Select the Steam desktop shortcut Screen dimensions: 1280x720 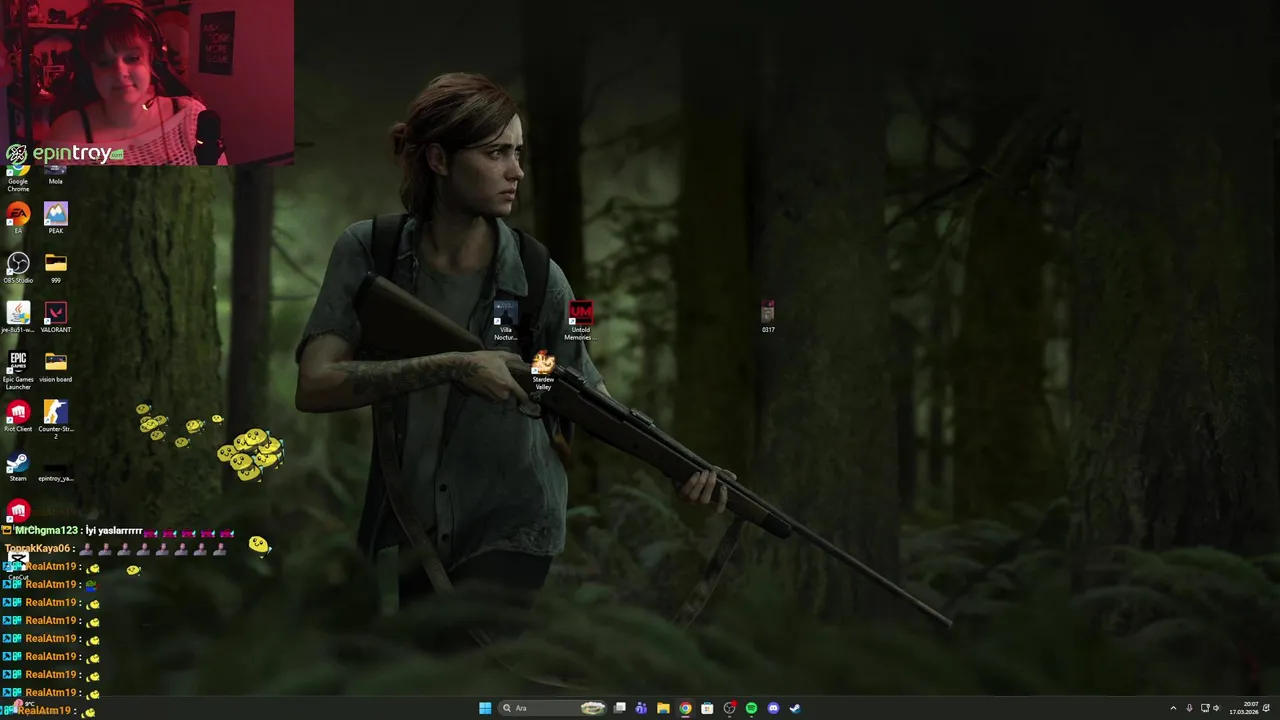18,466
